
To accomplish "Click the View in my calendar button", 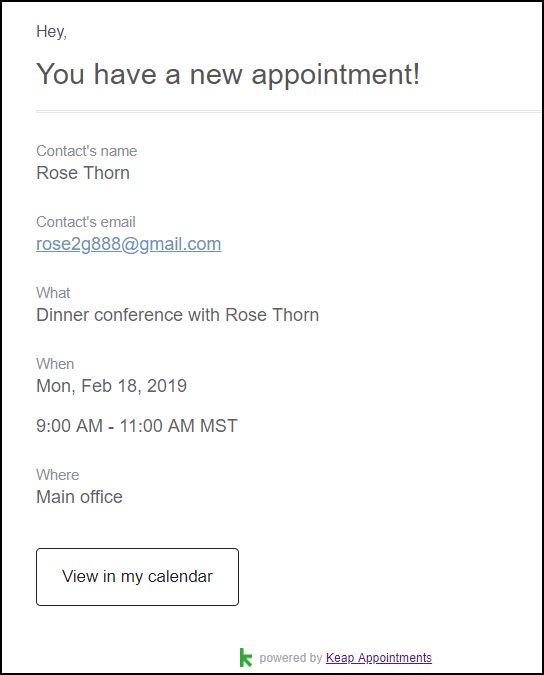I will [137, 577].
